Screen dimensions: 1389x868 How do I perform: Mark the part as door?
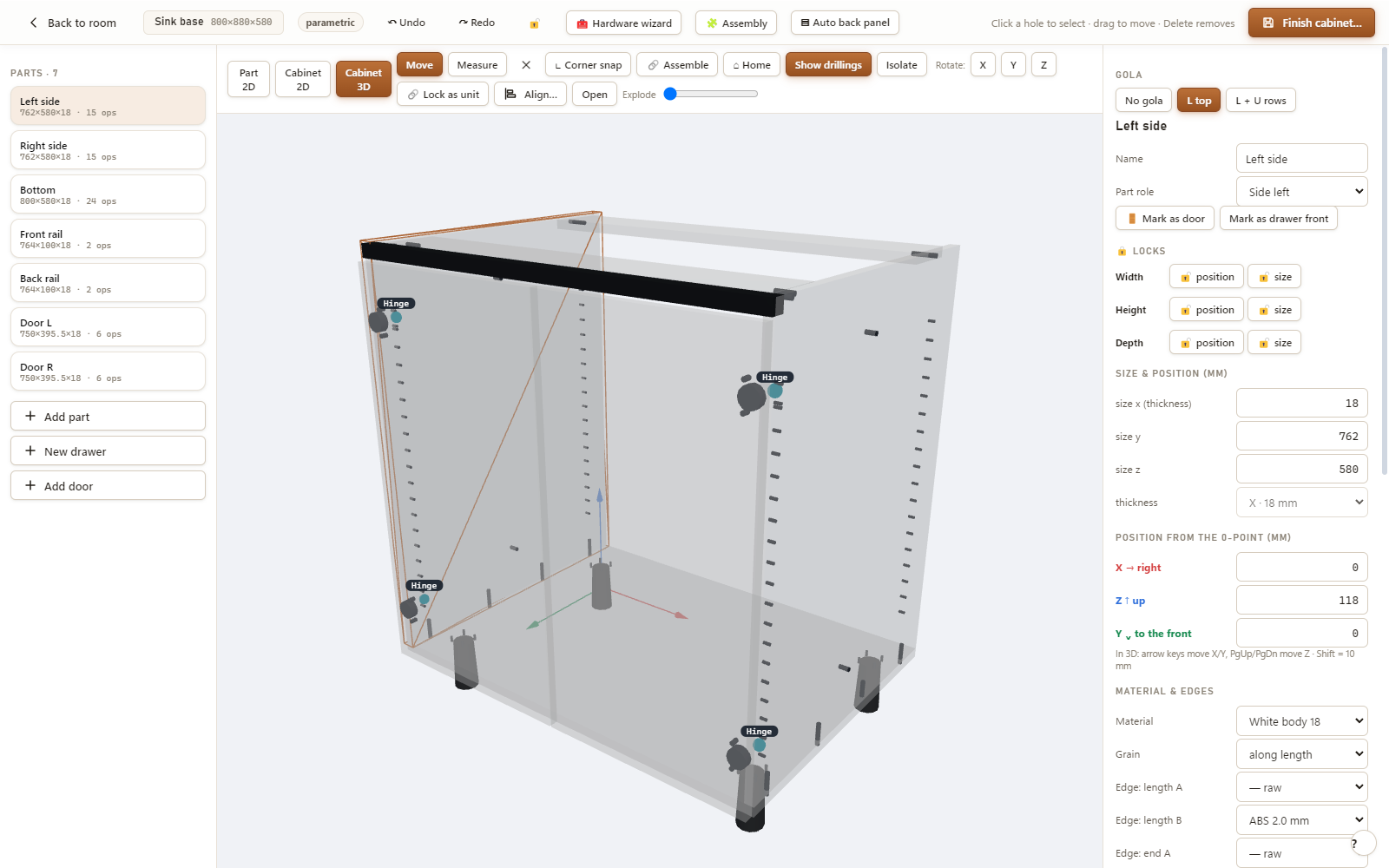point(1165,218)
